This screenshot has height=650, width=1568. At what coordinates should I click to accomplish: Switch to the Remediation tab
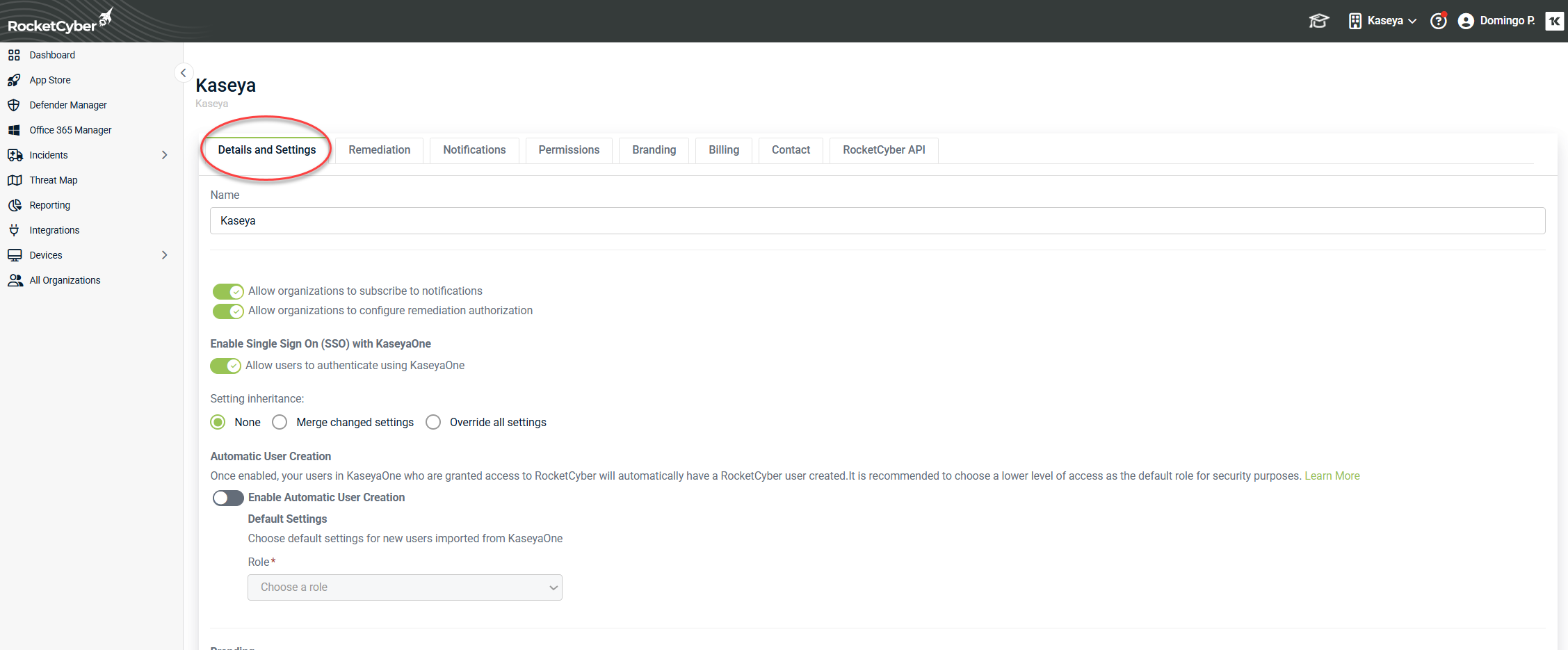379,150
